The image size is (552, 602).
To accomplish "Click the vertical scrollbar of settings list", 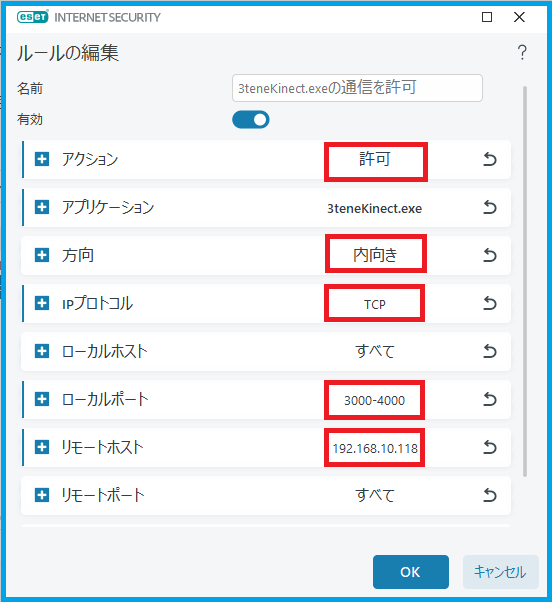I will (525, 281).
